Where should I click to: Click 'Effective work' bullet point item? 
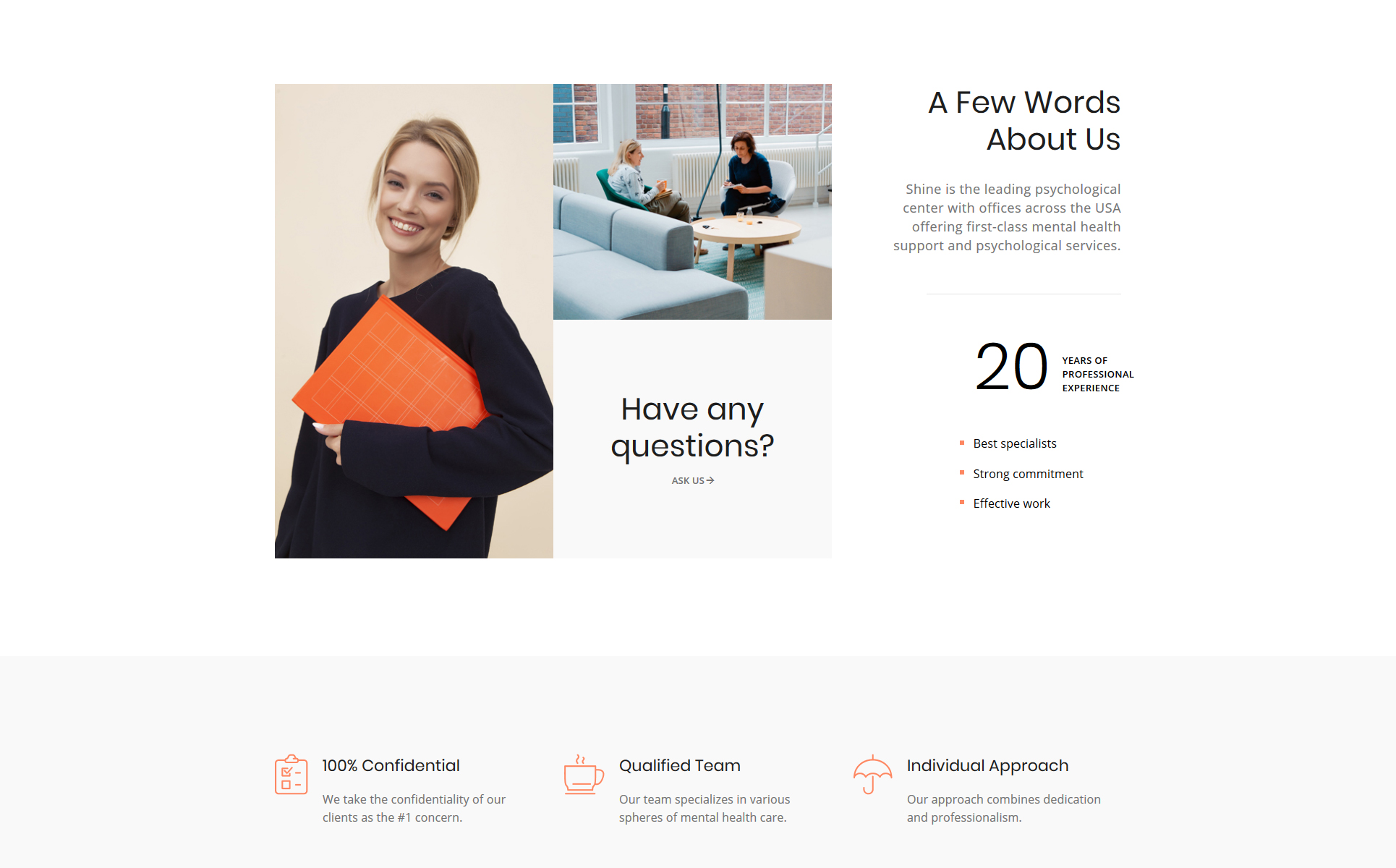pyautogui.click(x=1010, y=503)
